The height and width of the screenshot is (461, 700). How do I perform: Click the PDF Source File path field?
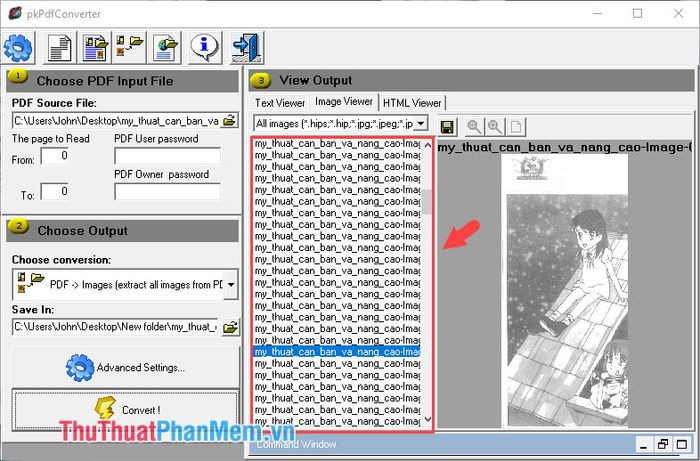click(x=117, y=120)
